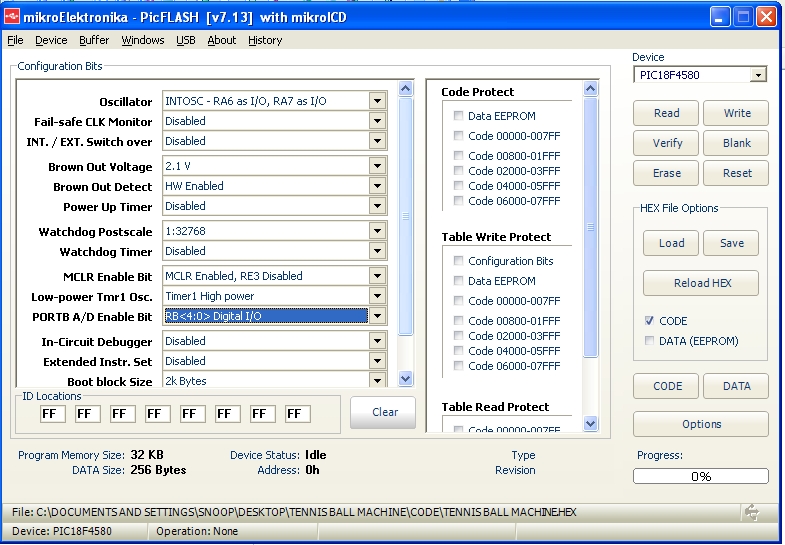Click the Options button
The width and height of the screenshot is (785, 545).
click(x=701, y=424)
